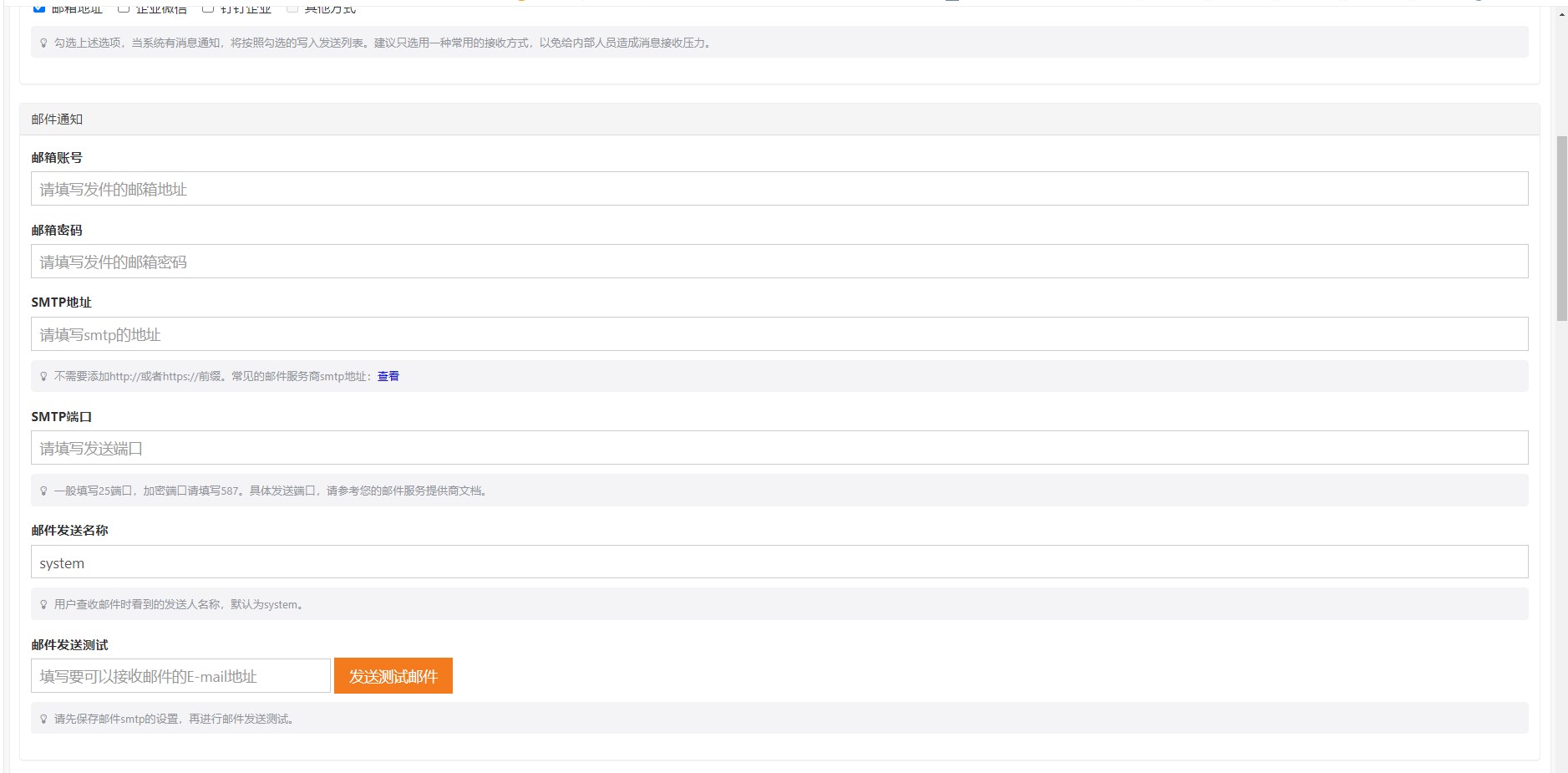Screen dimensions: 1568x773
Task: Enable the 企业微信 checkbox
Action: point(124,8)
